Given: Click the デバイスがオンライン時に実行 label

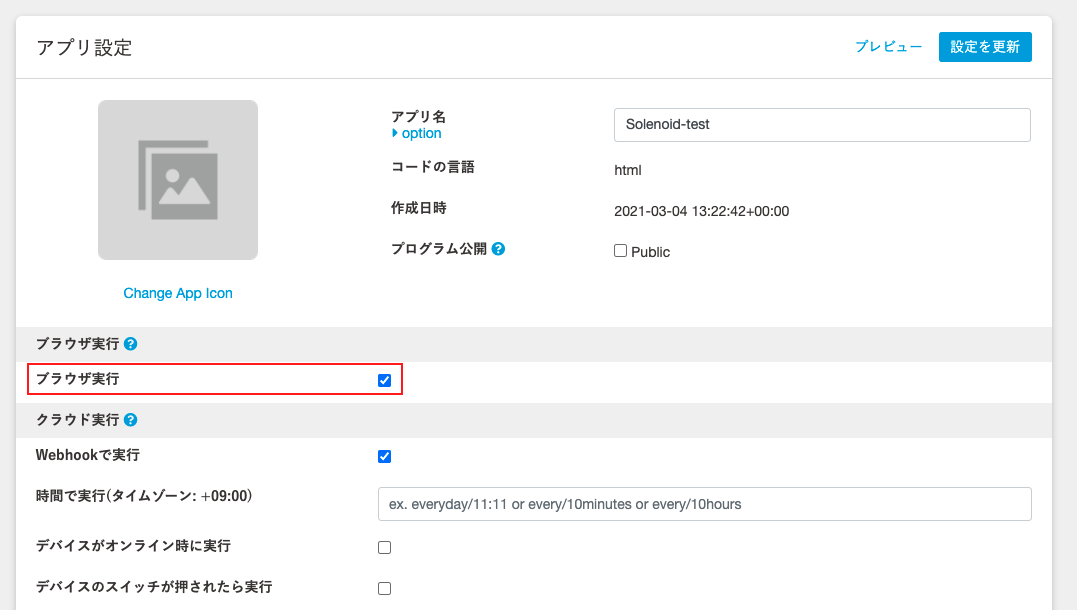Looking at the screenshot, I should coord(133,545).
